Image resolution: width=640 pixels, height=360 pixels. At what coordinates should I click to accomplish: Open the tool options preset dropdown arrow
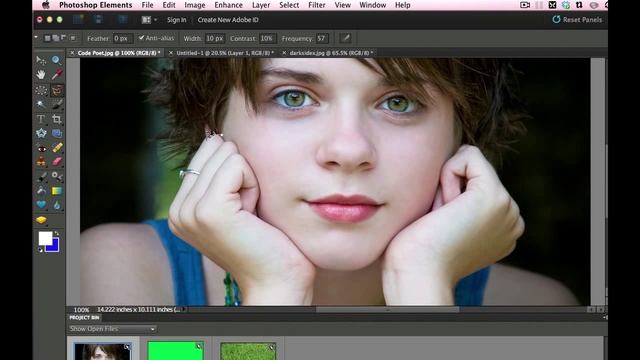click(36, 38)
